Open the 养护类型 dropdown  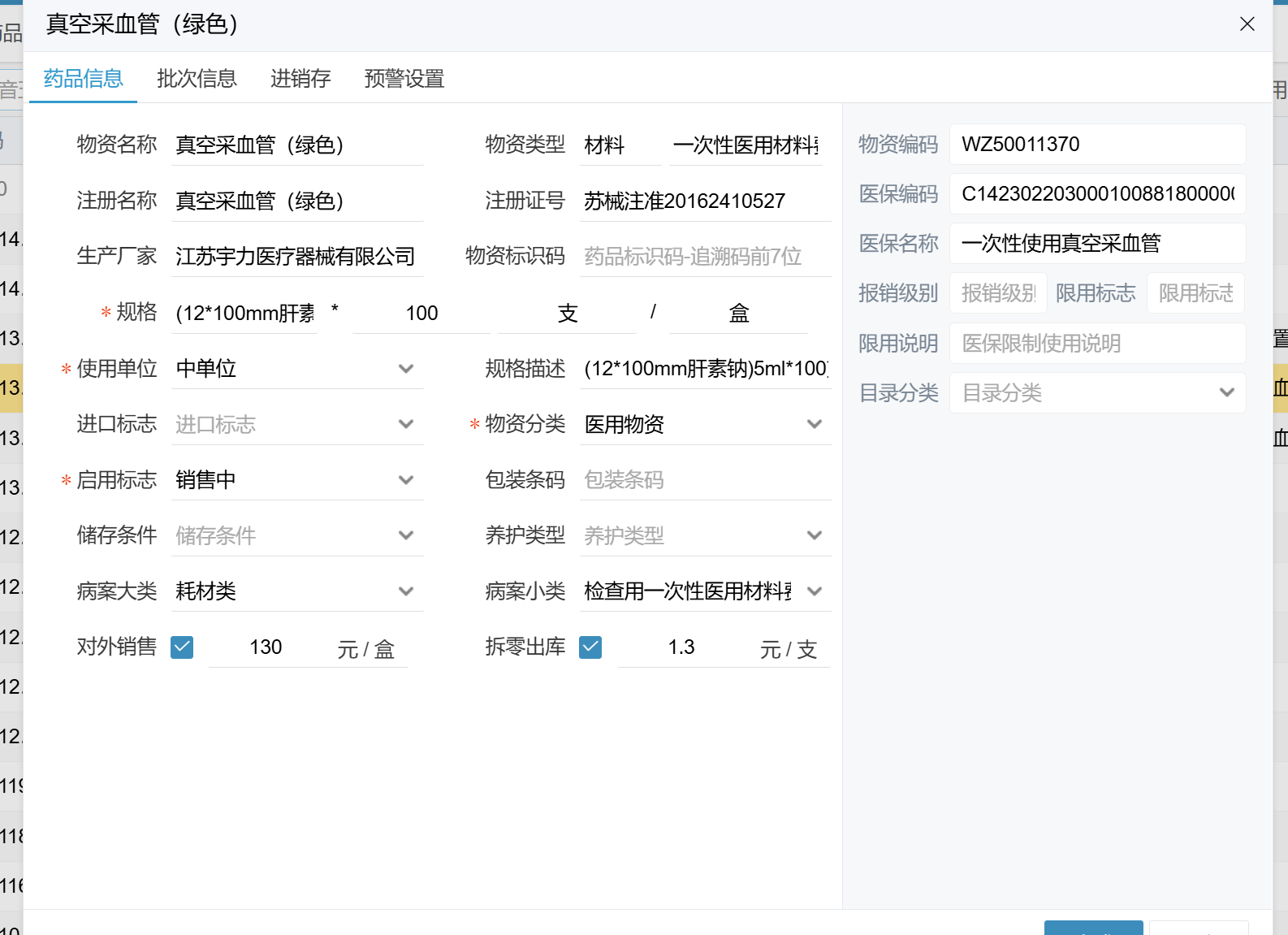coord(814,535)
